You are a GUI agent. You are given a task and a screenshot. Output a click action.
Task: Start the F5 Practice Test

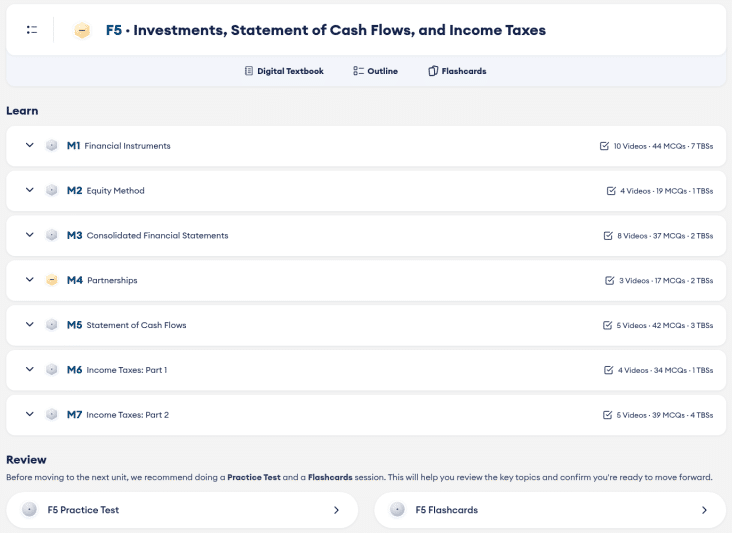[182, 510]
